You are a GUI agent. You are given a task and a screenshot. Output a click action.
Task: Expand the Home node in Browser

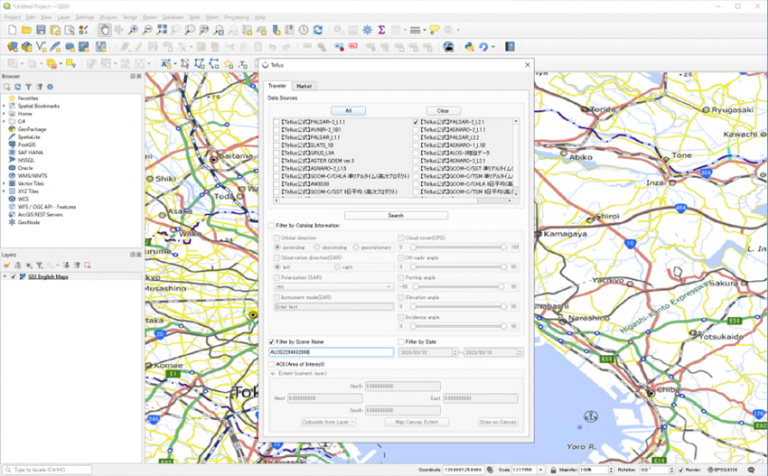click(x=4, y=114)
